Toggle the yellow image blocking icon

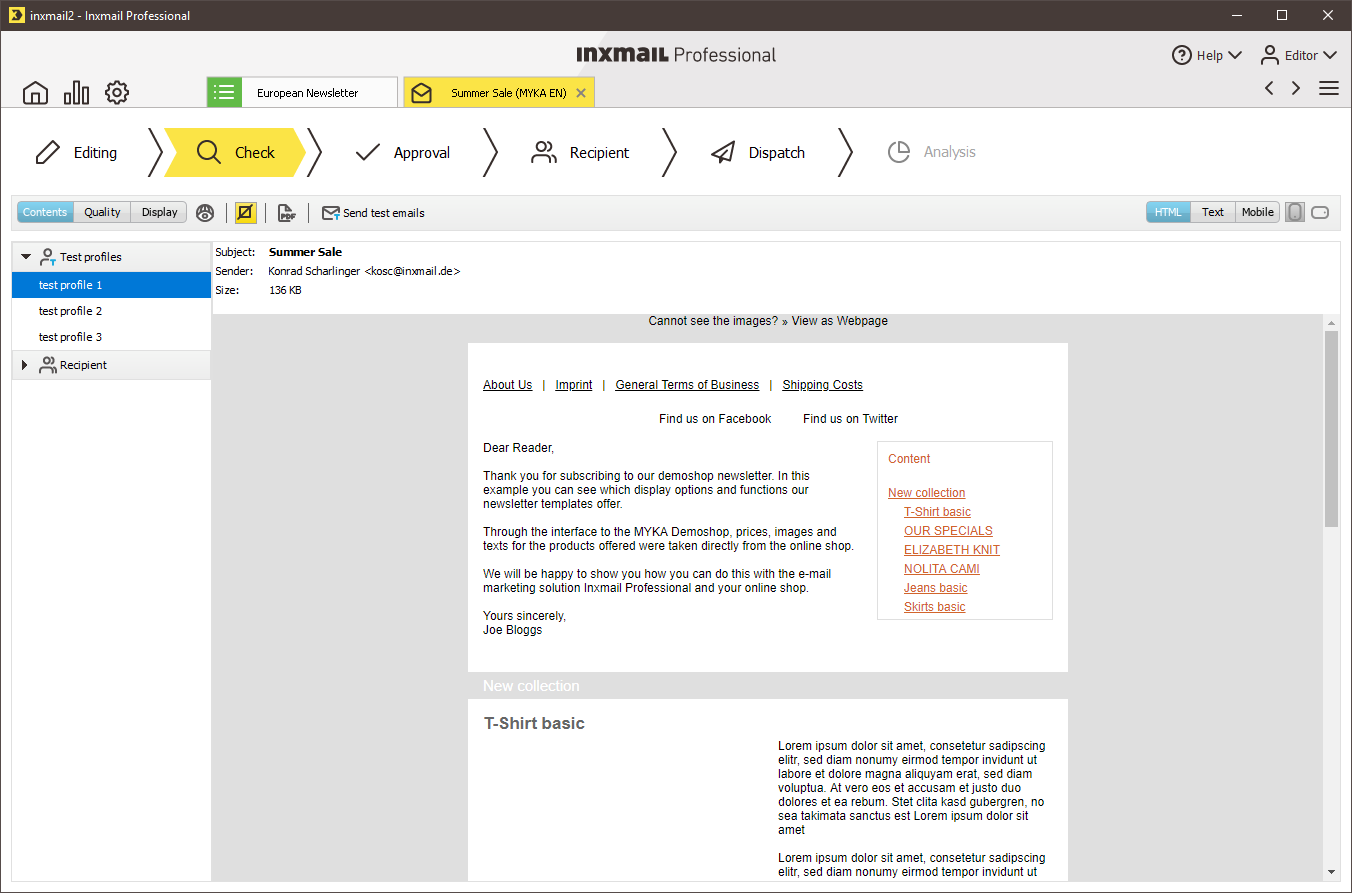[246, 212]
